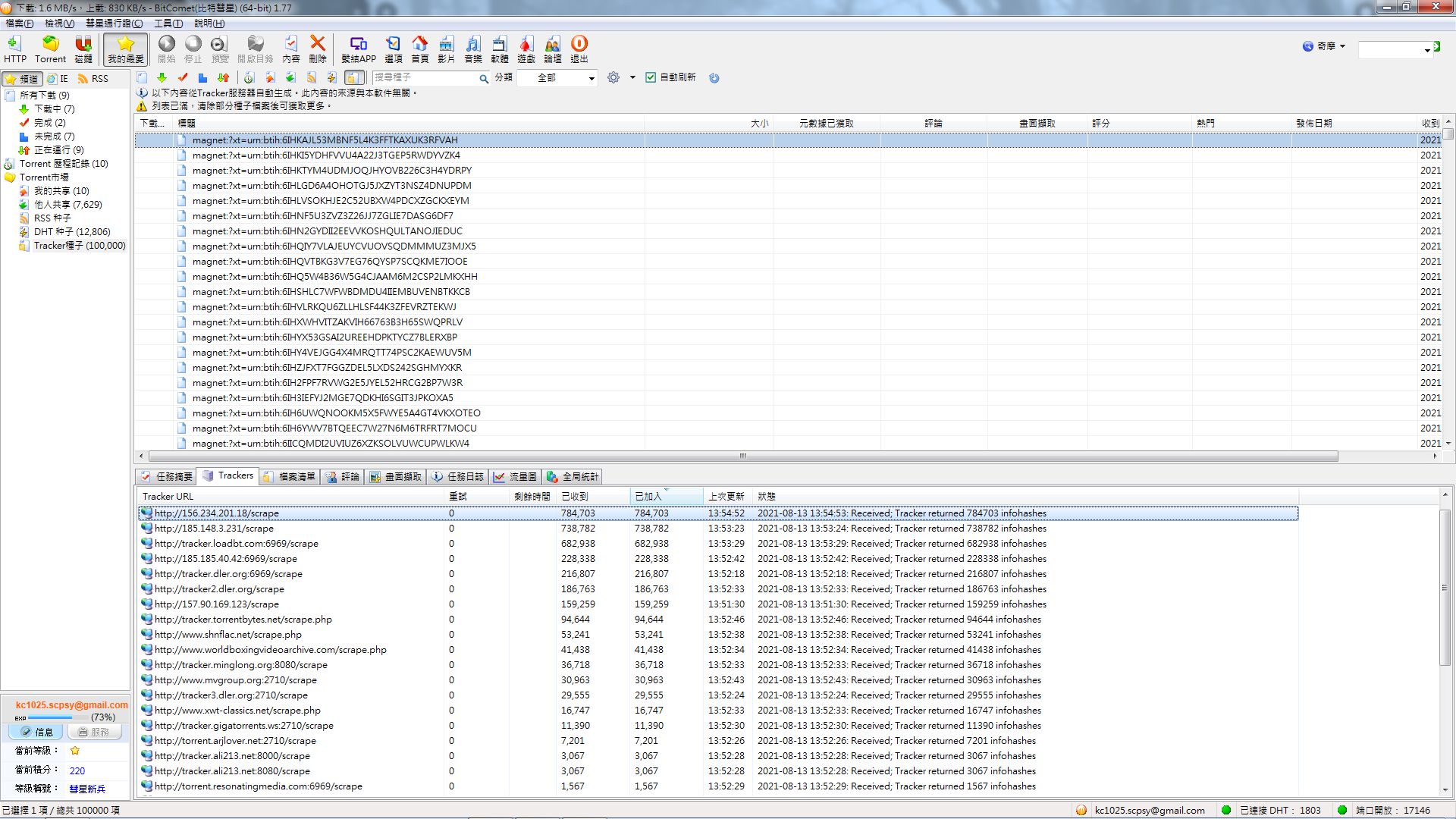The image size is (1456, 819).
Task: Open the kc1025.scpsy@gmail.com account link
Action: click(71, 705)
